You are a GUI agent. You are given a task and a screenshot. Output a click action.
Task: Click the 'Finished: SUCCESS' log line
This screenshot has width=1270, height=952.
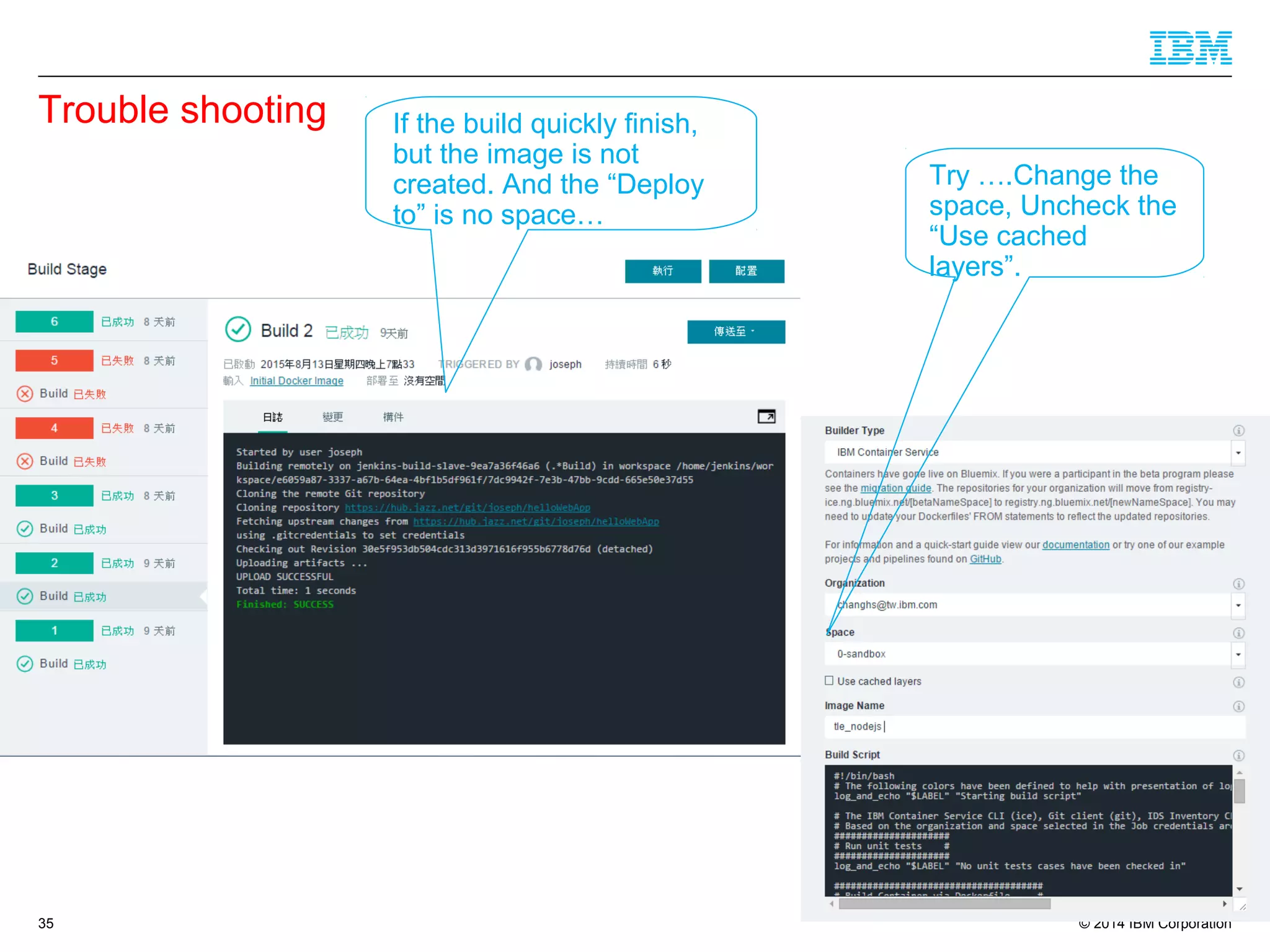tap(285, 604)
